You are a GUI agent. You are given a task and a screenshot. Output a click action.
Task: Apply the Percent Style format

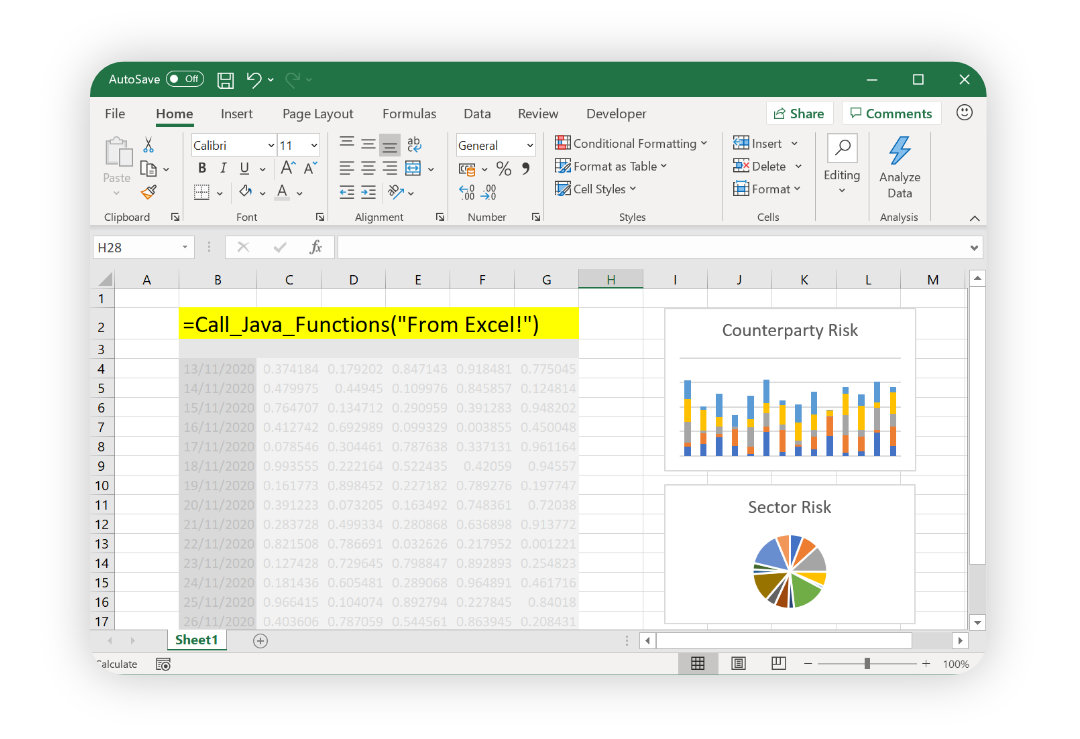(503, 169)
